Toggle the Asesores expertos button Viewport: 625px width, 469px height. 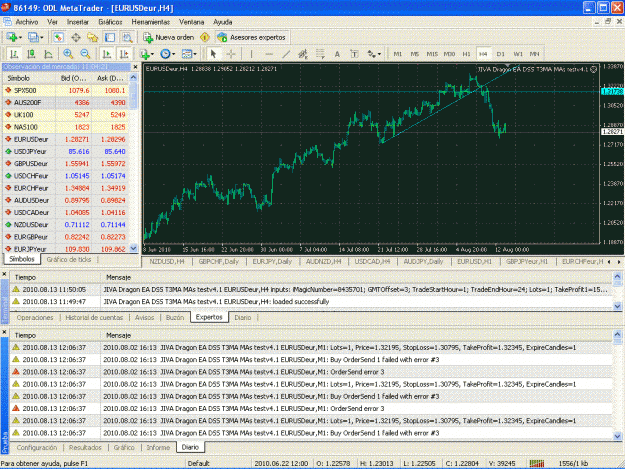tap(252, 37)
